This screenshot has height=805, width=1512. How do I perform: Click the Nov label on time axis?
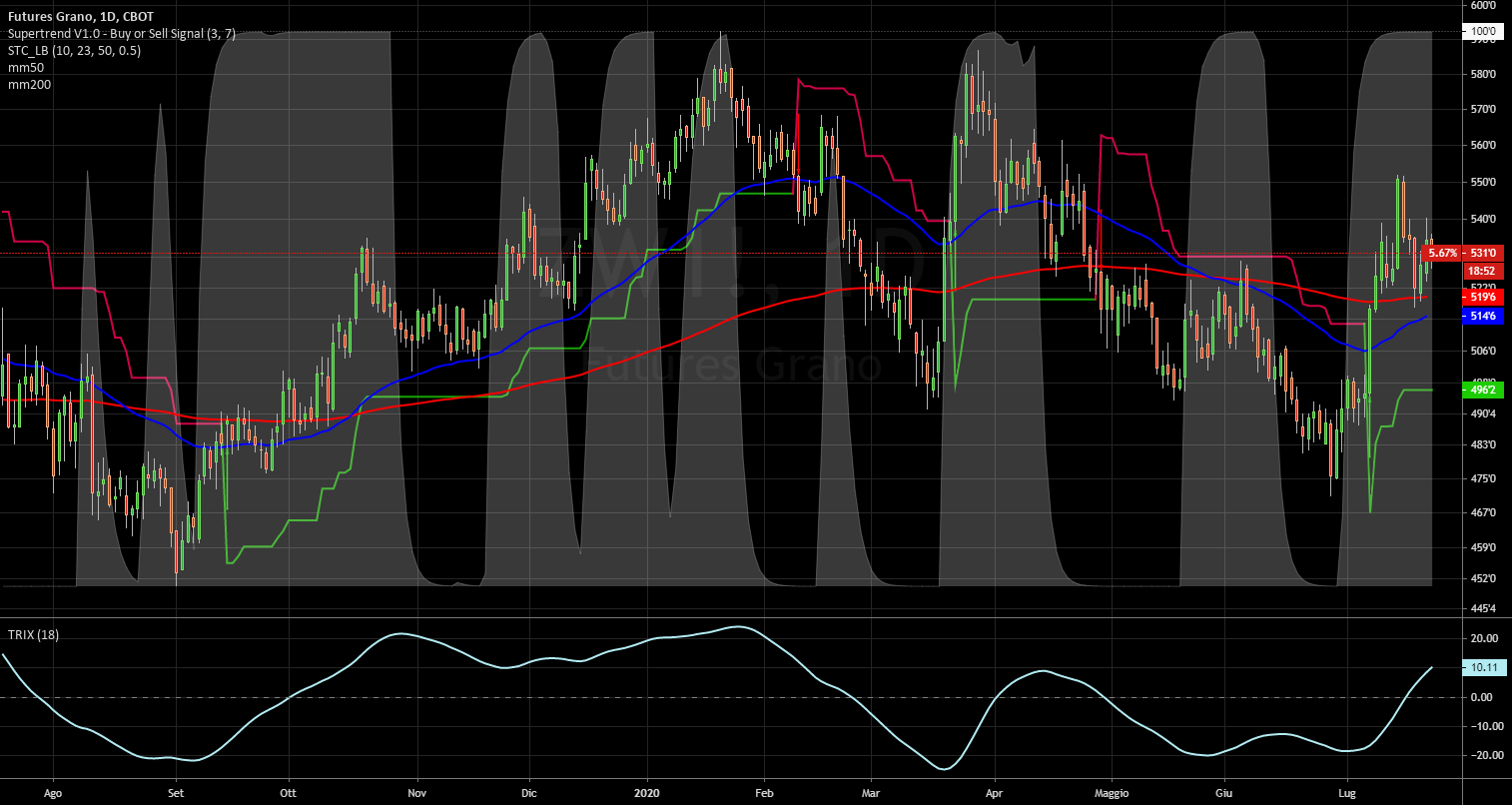pos(417,794)
